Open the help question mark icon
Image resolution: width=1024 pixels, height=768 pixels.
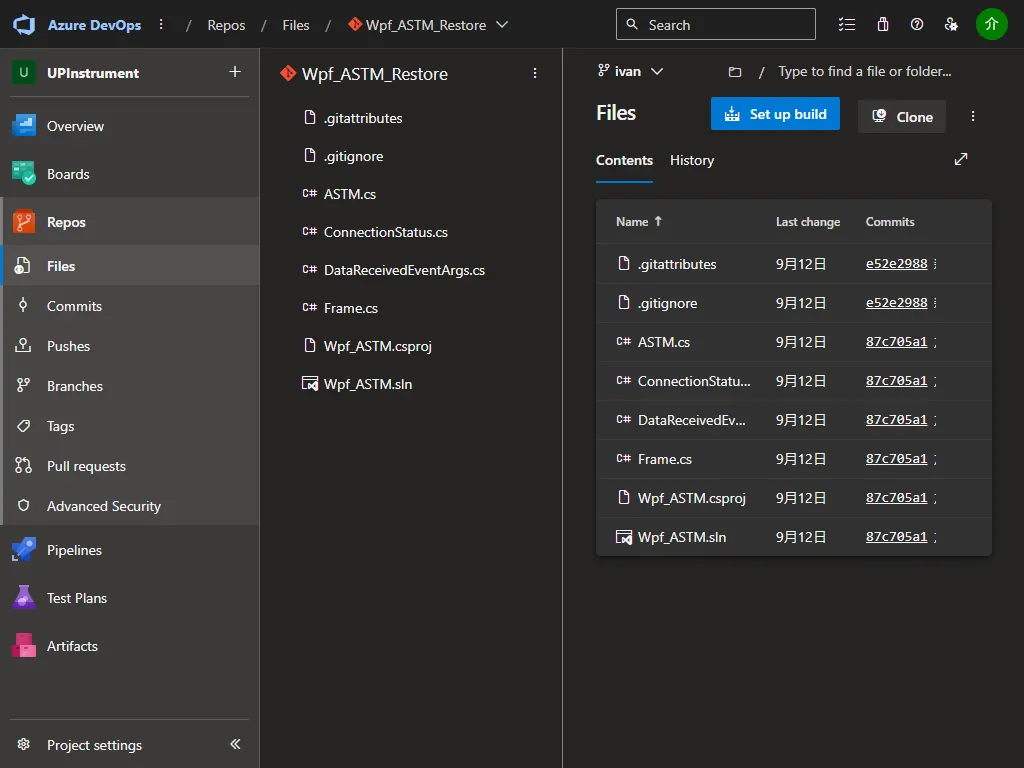(x=917, y=25)
